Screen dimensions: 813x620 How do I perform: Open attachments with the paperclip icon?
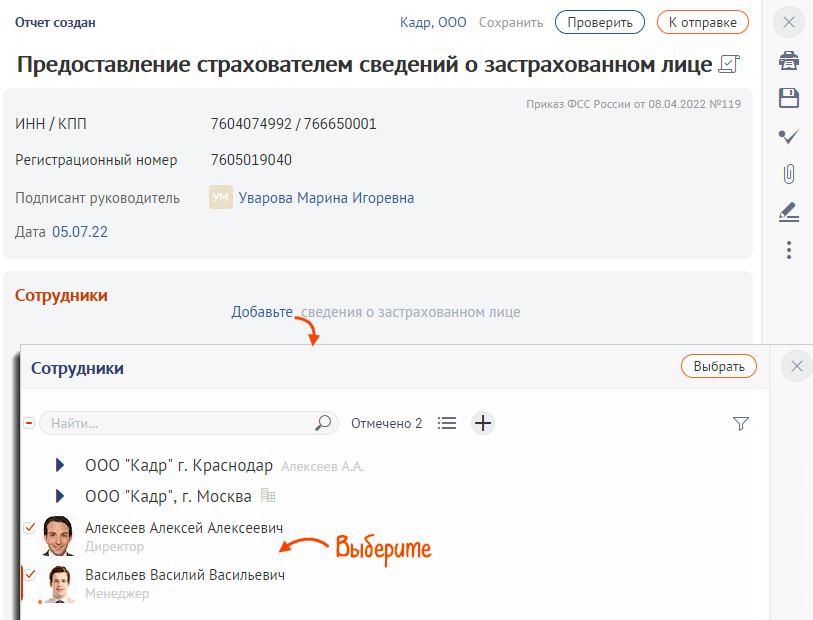[789, 174]
